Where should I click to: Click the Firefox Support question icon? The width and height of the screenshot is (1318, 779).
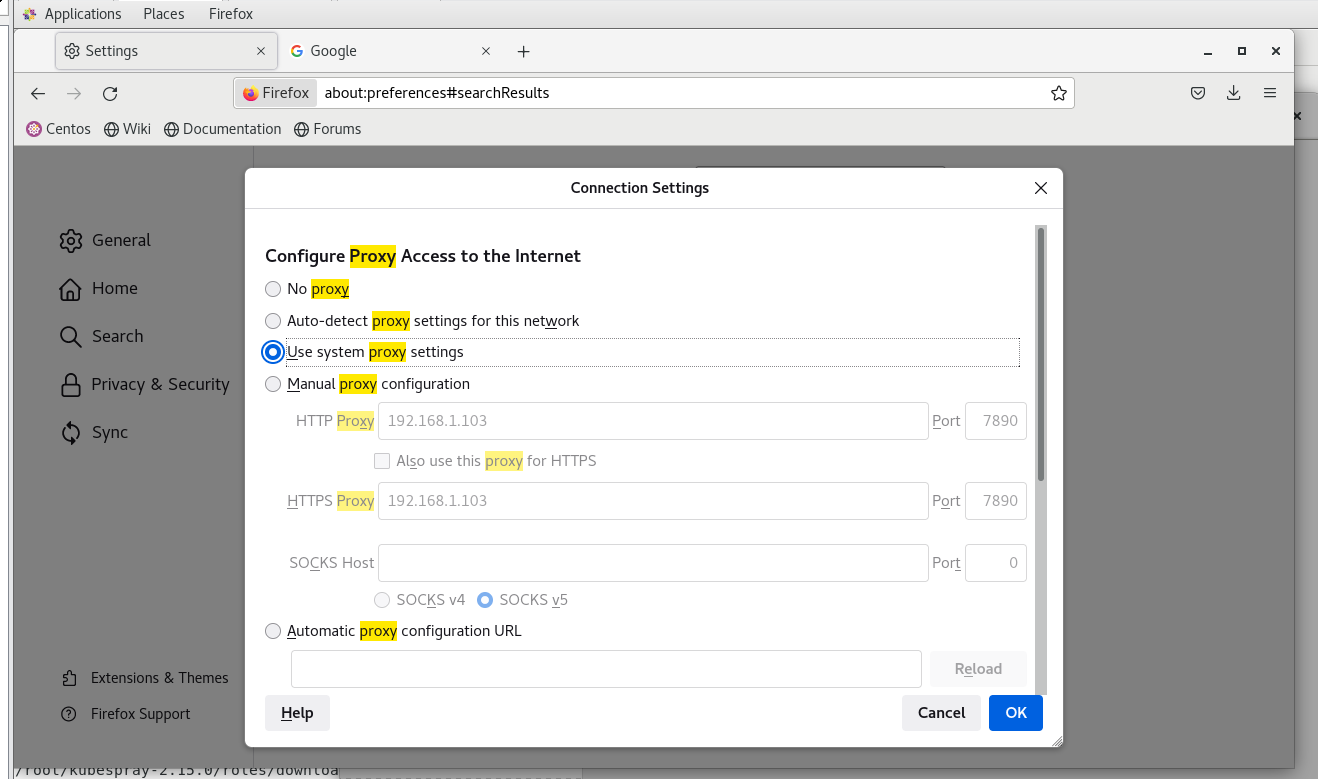68,714
